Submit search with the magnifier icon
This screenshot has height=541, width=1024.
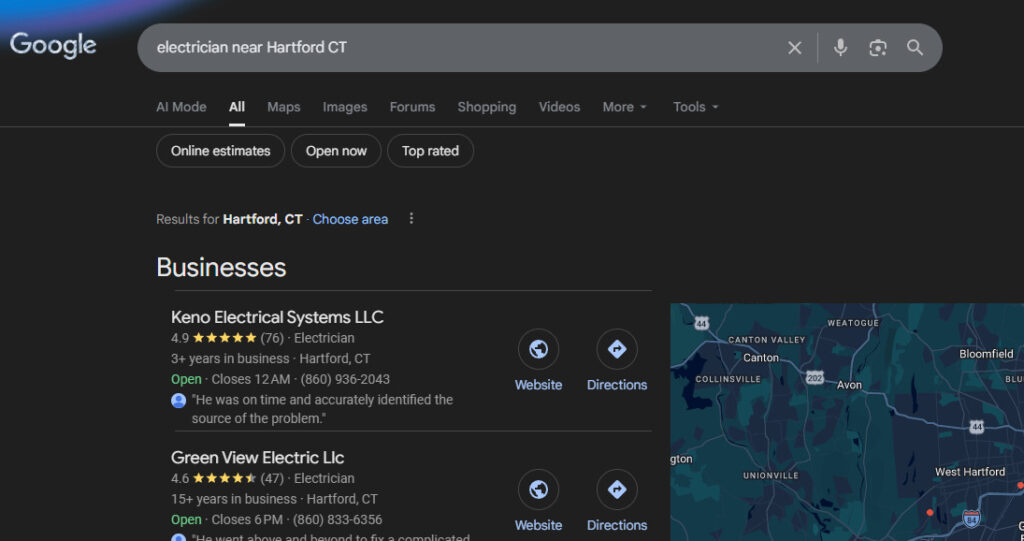point(915,47)
